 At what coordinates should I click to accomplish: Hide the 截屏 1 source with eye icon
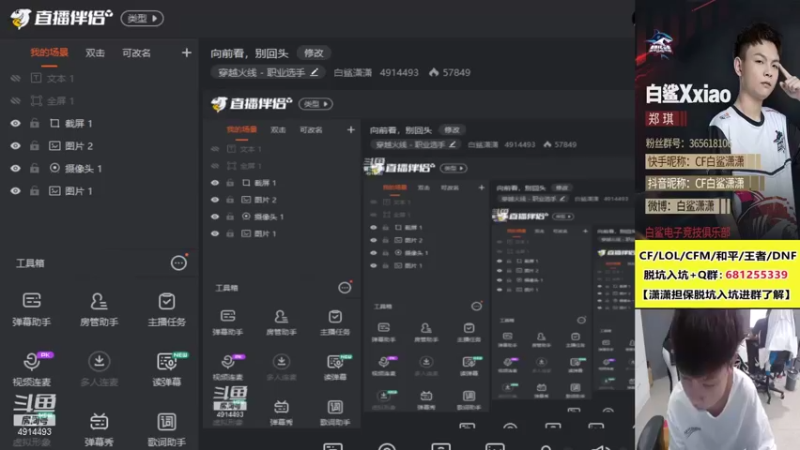tap(15, 123)
